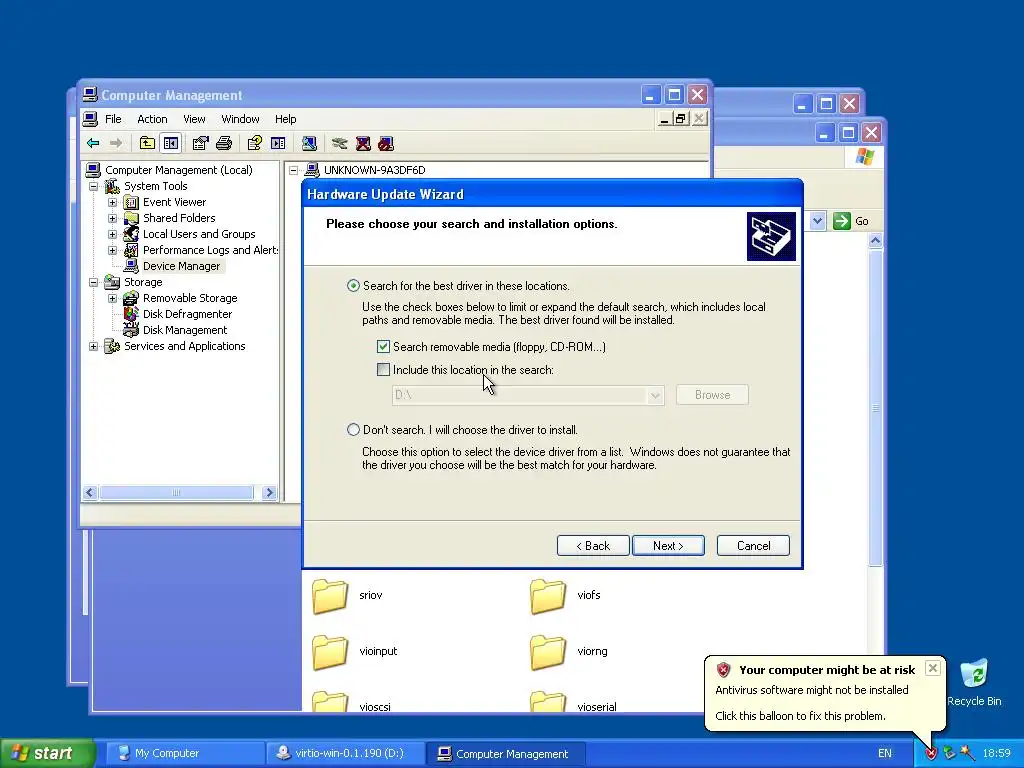
Task: Click right arrow of tree pane scrollbar
Action: (269, 492)
